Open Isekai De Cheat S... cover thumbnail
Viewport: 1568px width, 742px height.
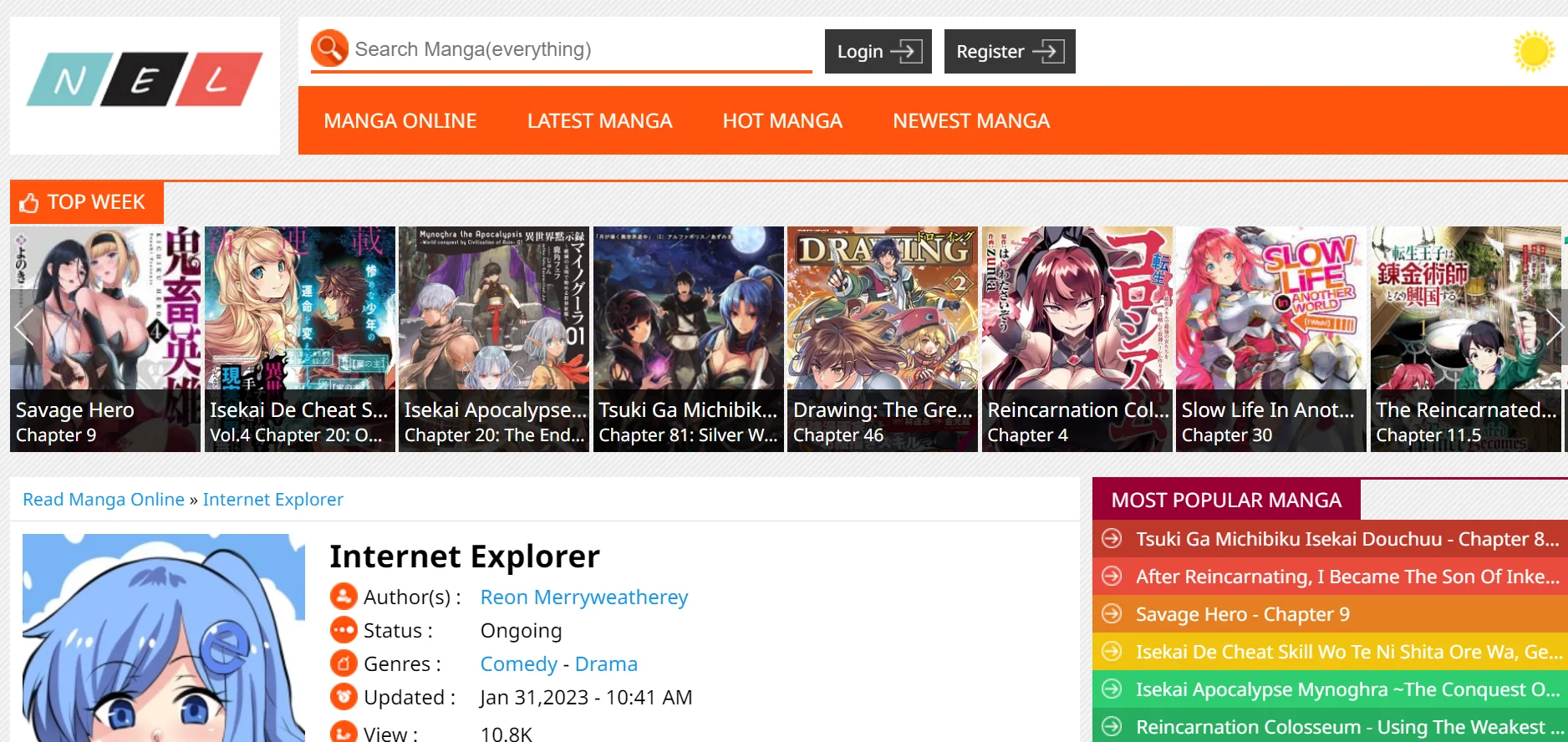click(x=300, y=339)
